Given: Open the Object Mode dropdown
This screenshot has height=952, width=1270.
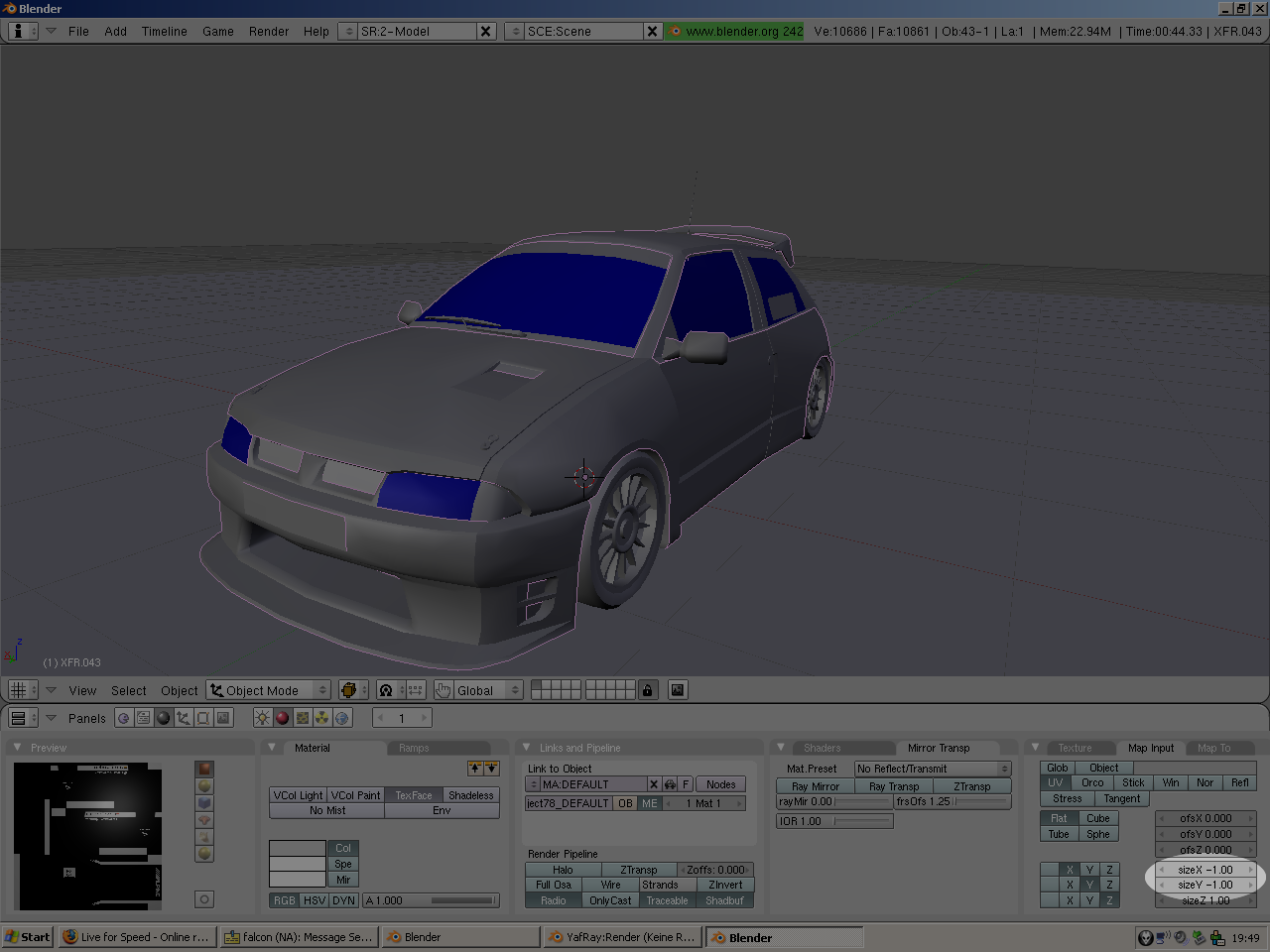Looking at the screenshot, I should tap(268, 690).
